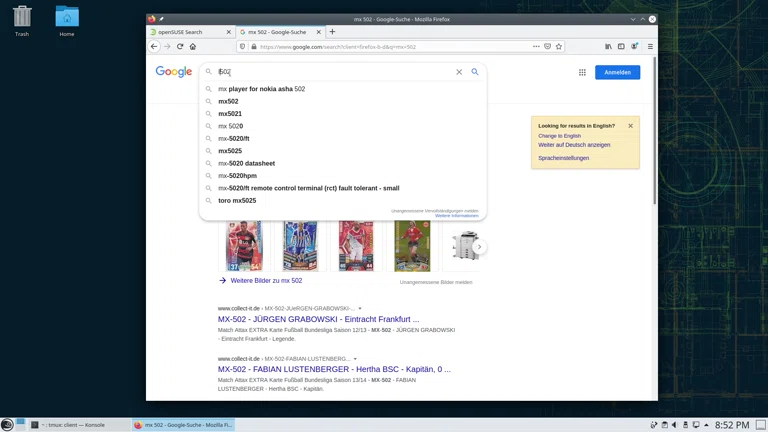Switch to the openSUSE Search tab
The image size is (768, 432).
click(185, 32)
